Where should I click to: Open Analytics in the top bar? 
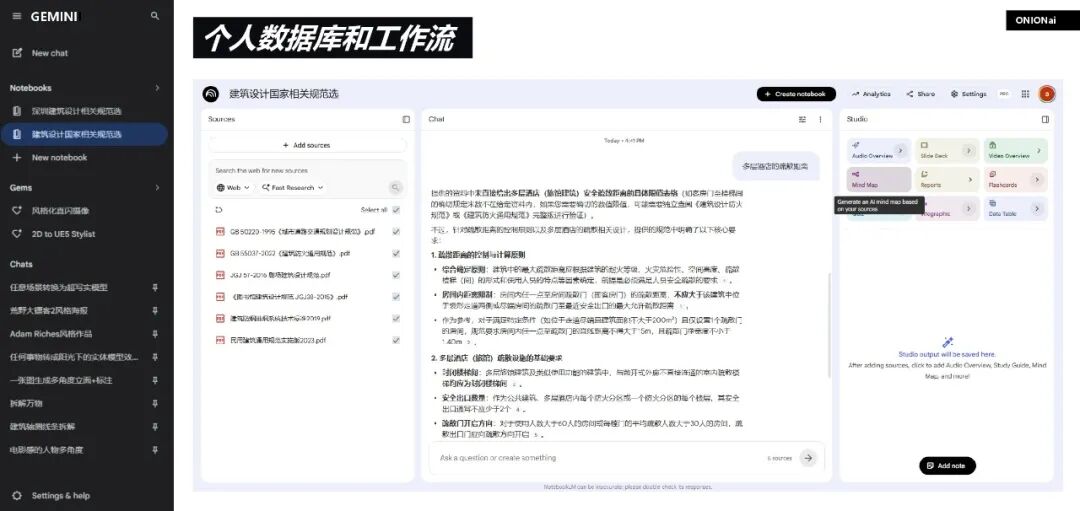pos(871,94)
